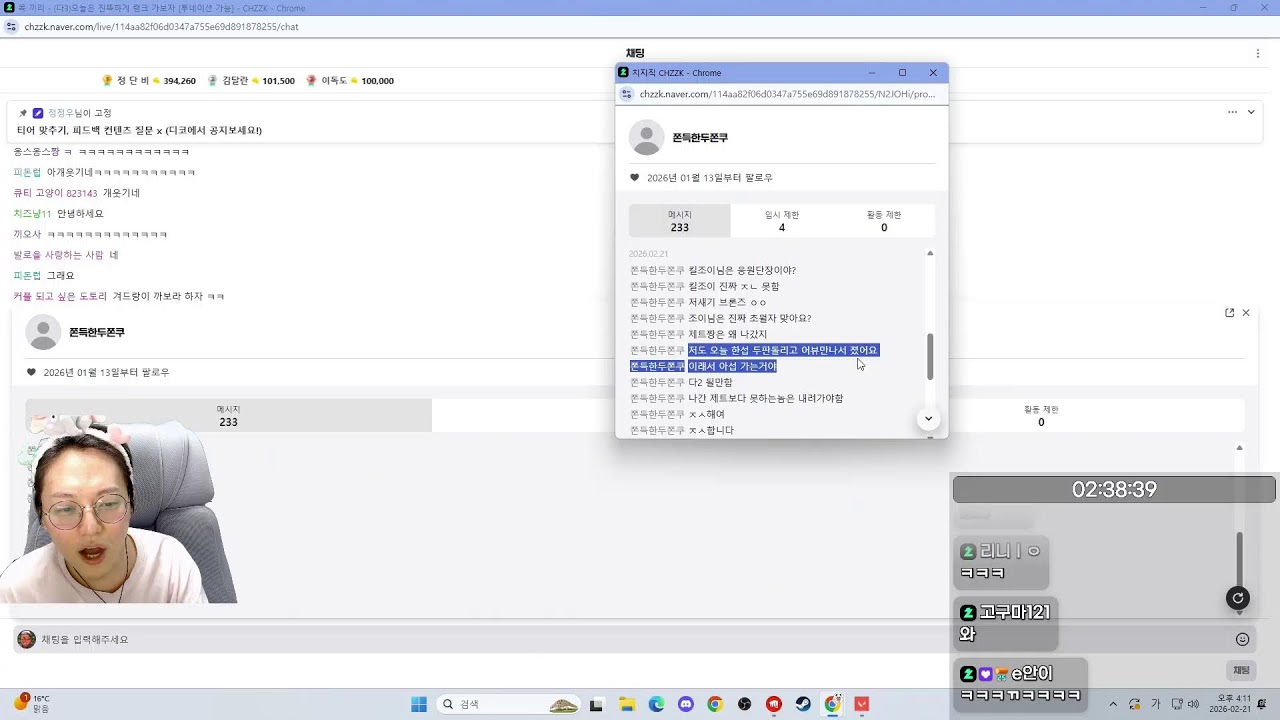Image resolution: width=1280 pixels, height=720 pixels.
Task: Click message '제트짱은 왜 나갔지' in popup
Action: click(x=727, y=334)
